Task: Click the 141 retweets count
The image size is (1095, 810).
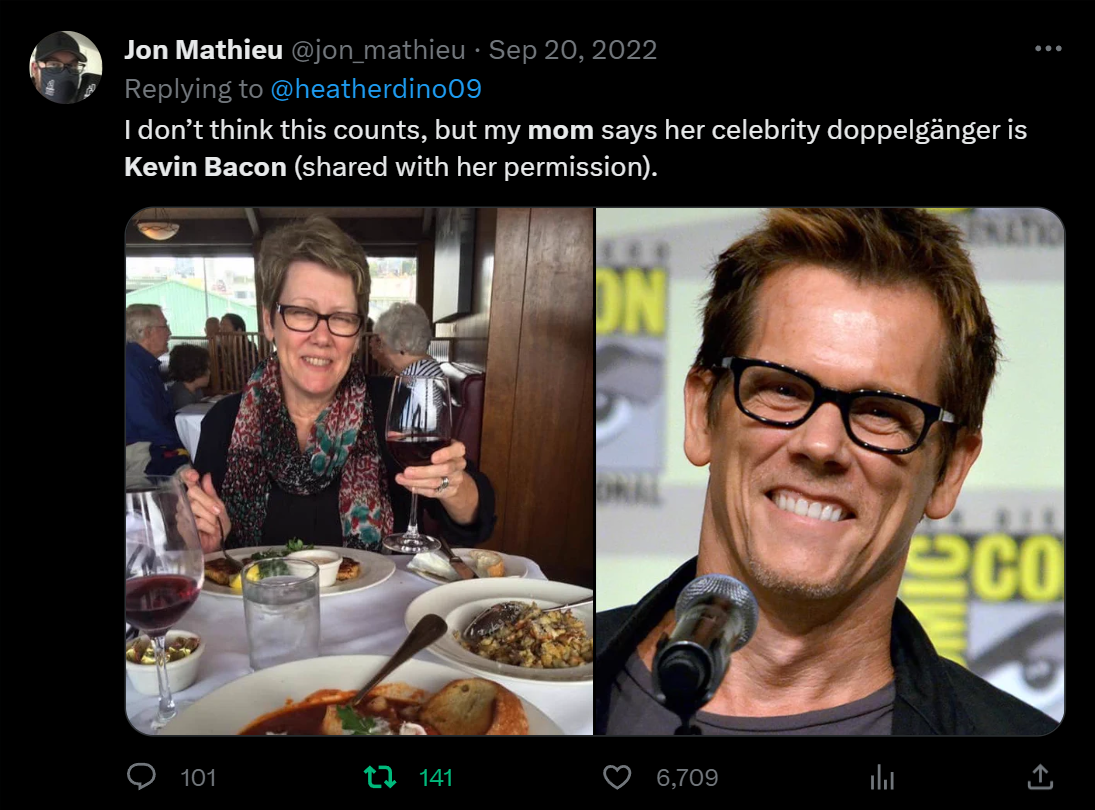Action: click(x=436, y=777)
